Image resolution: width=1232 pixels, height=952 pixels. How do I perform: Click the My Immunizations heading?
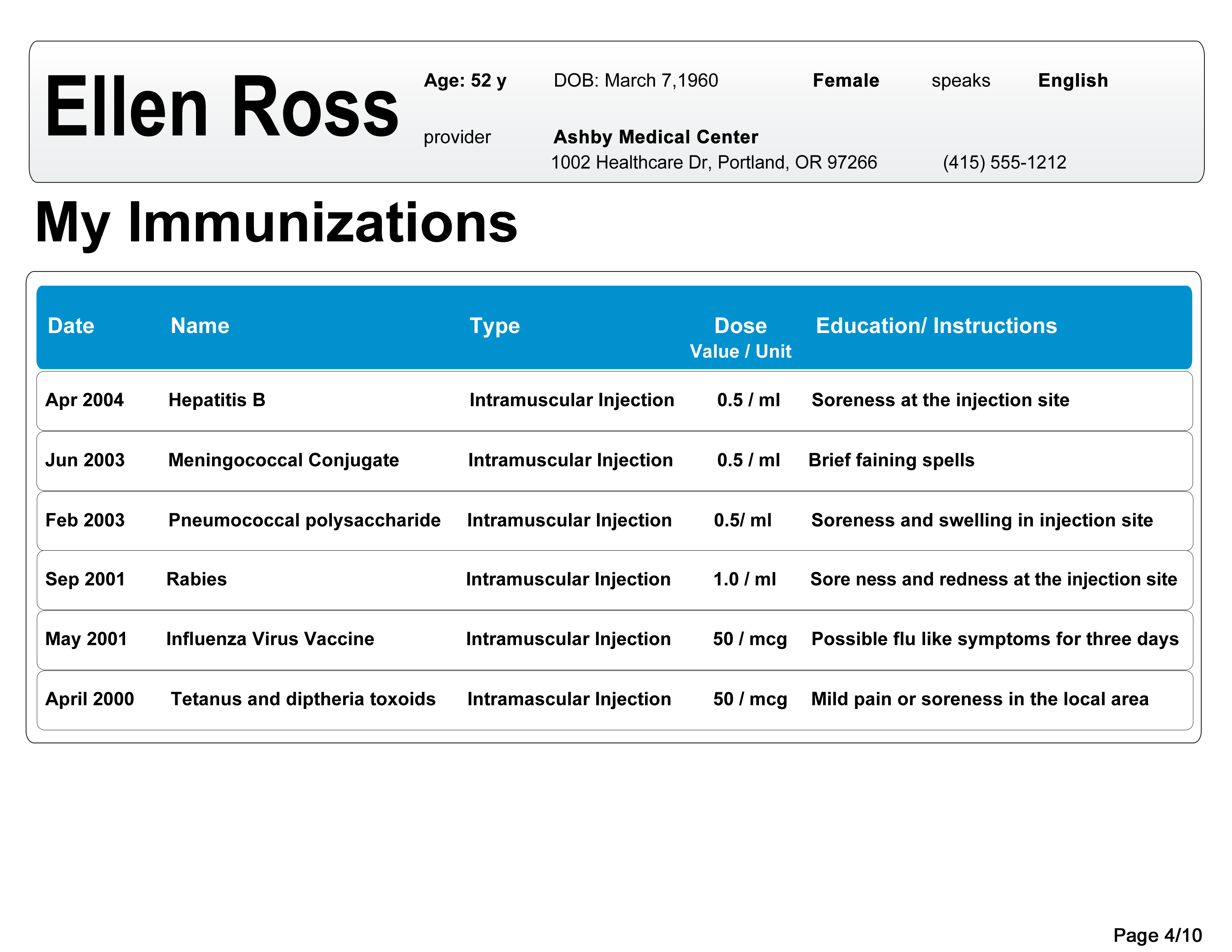pos(276,223)
